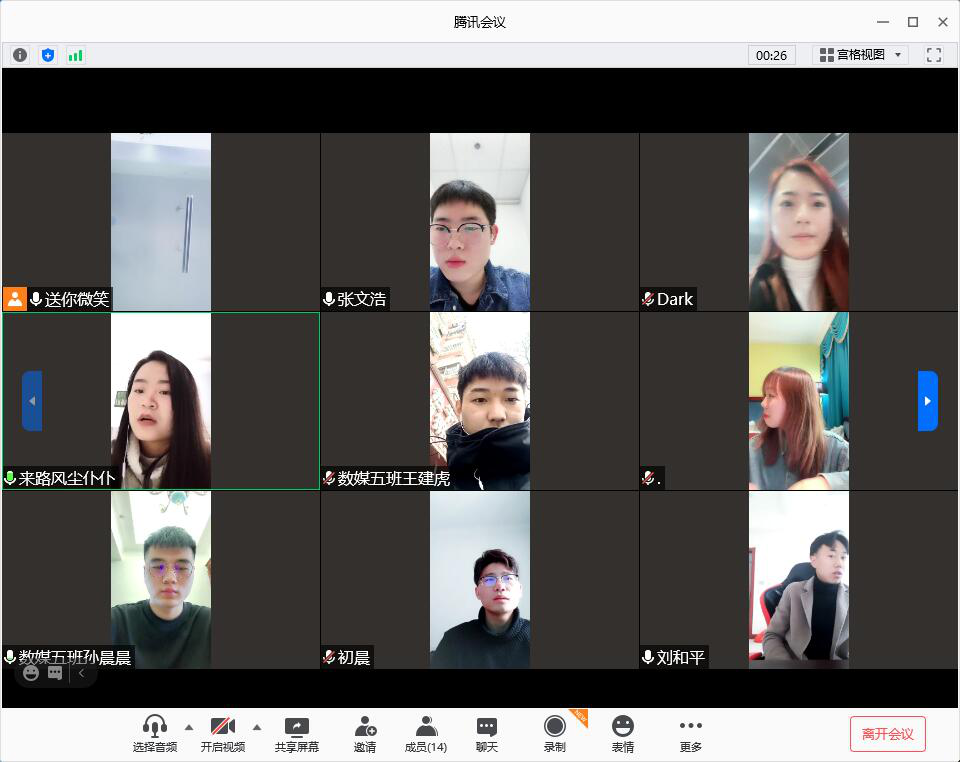Select the 刘和平 video tile
Image resolution: width=960 pixels, height=762 pixels.
coord(798,579)
